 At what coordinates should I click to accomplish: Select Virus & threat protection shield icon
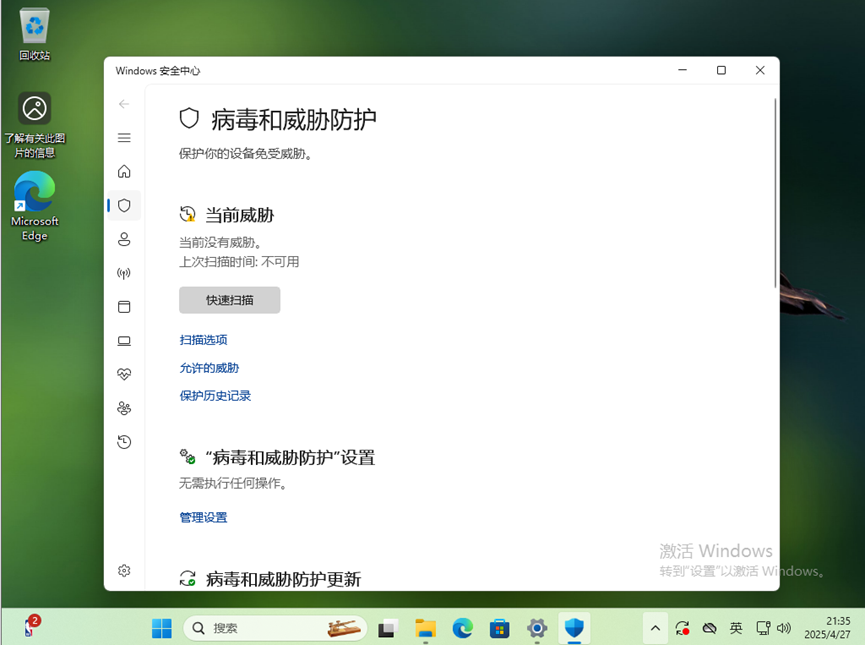click(124, 205)
